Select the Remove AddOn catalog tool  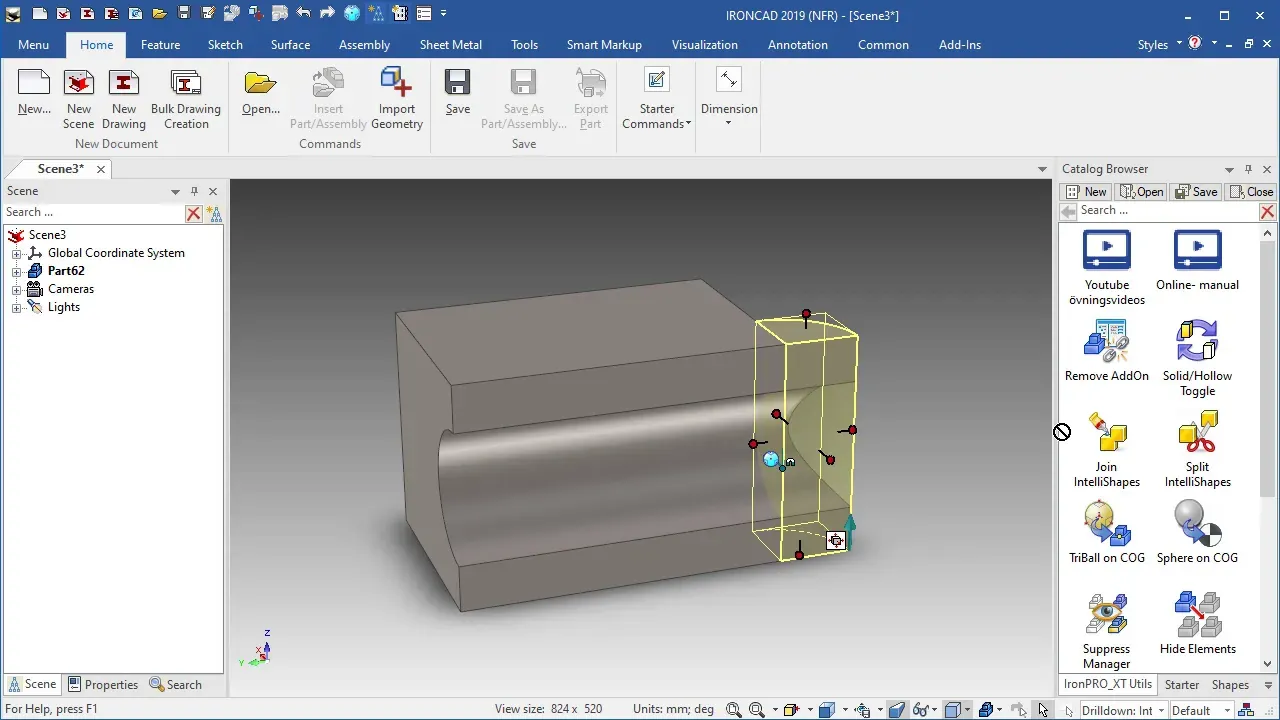click(1107, 351)
